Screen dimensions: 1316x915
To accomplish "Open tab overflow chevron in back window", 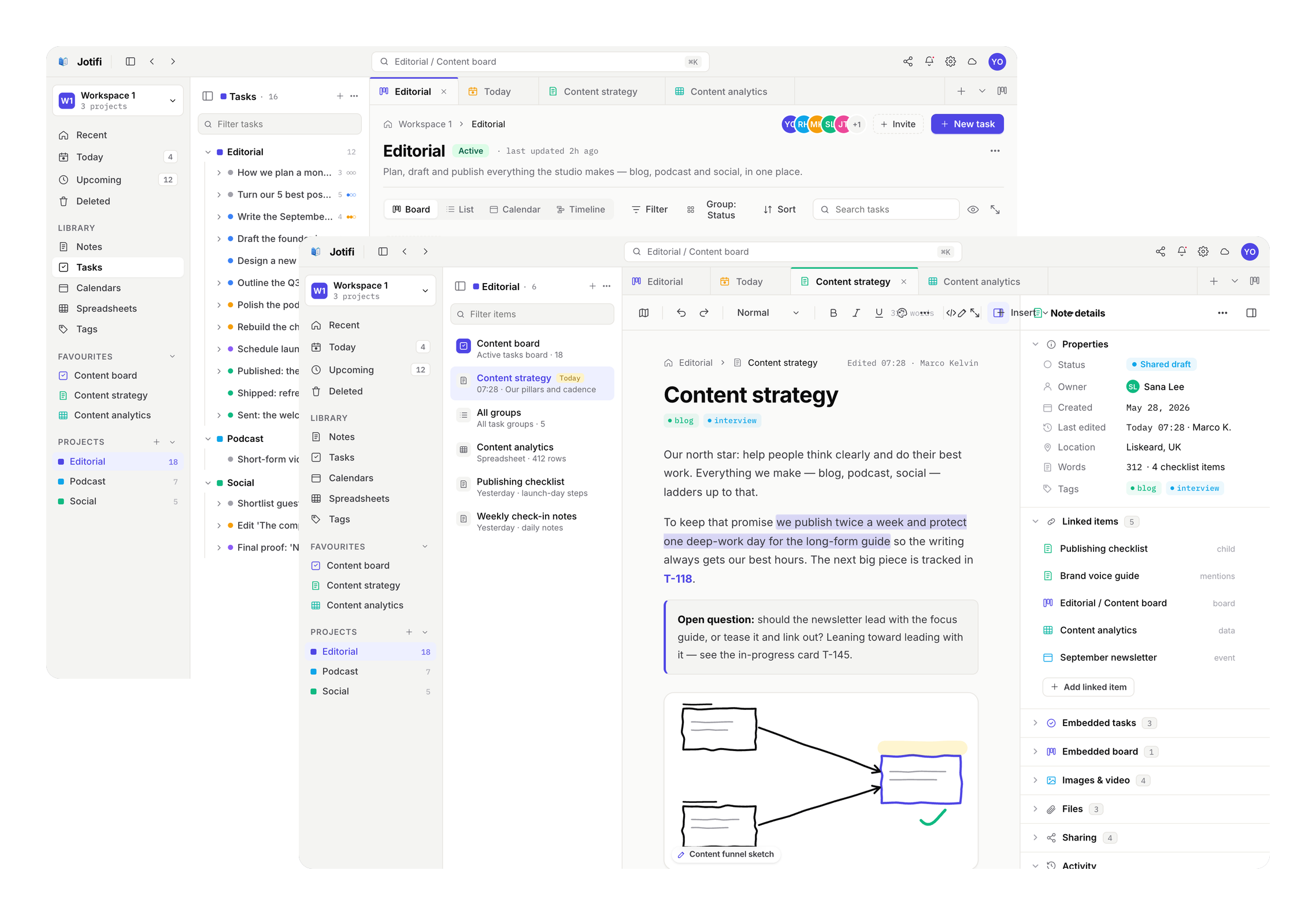I will coord(981,91).
